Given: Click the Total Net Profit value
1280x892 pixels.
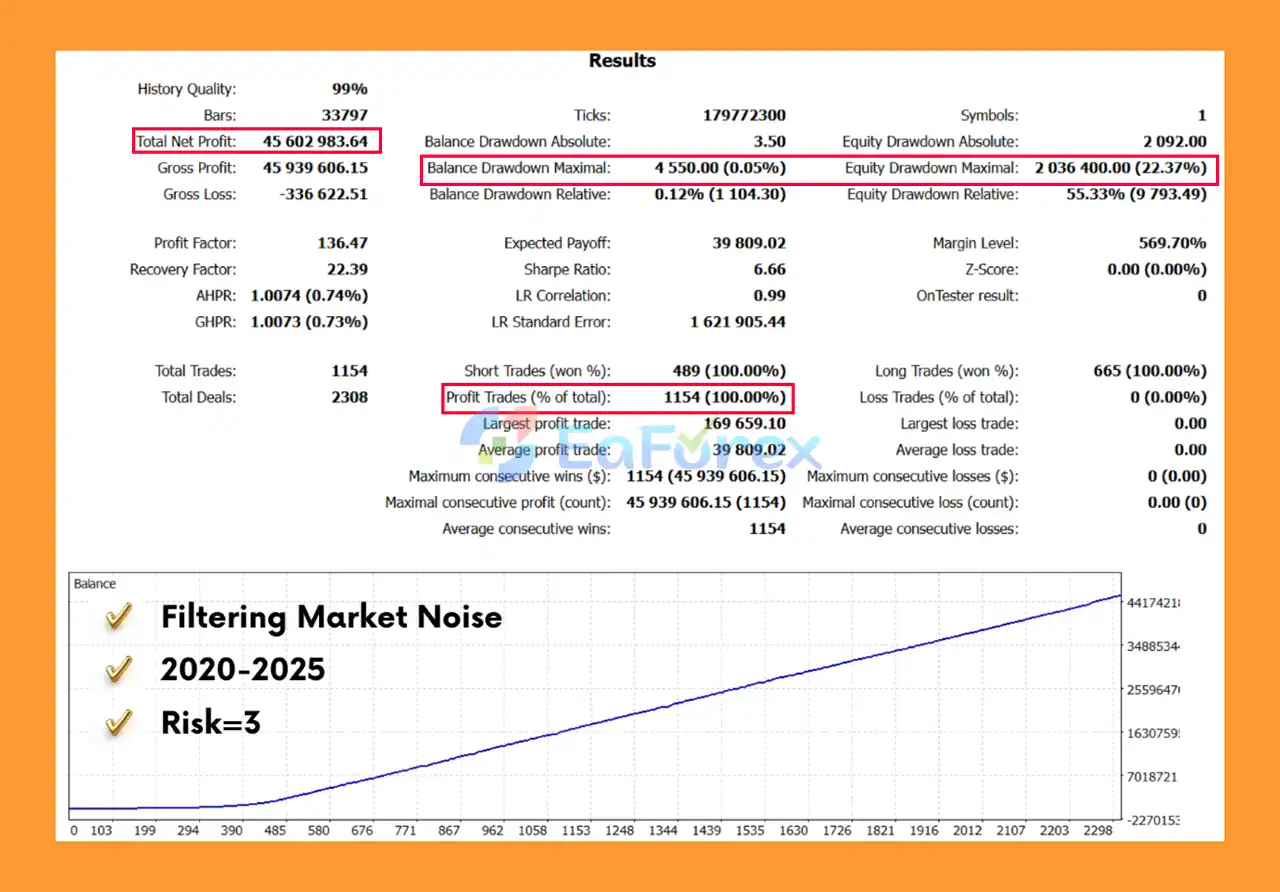Looking at the screenshot, I should 315,142.
